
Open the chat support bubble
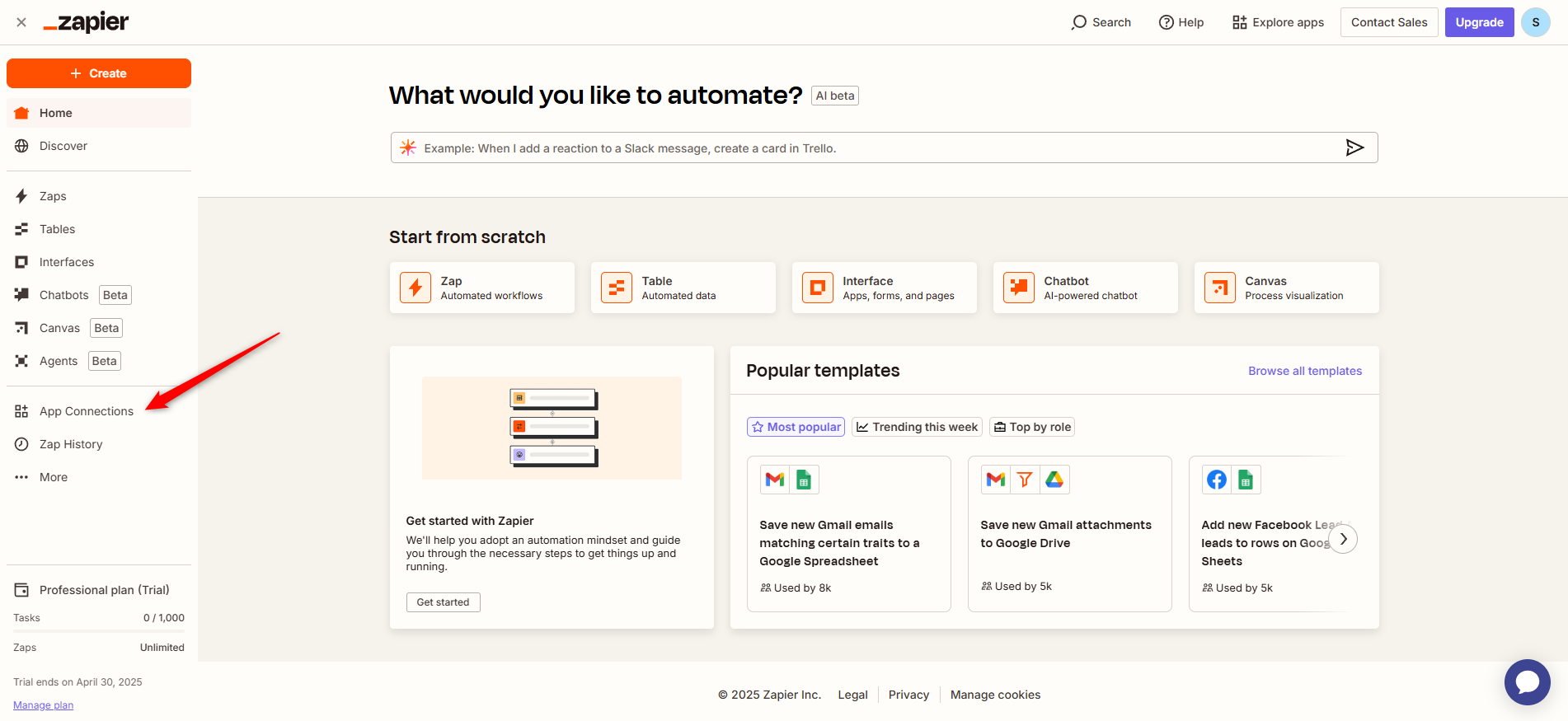pyautogui.click(x=1527, y=681)
